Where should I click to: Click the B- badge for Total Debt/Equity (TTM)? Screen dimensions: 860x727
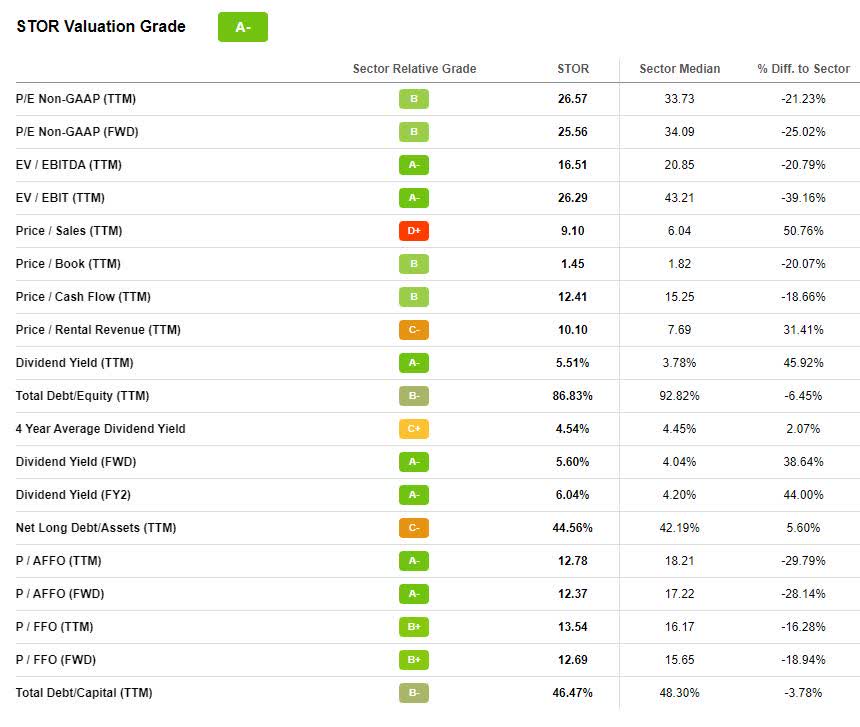click(414, 396)
